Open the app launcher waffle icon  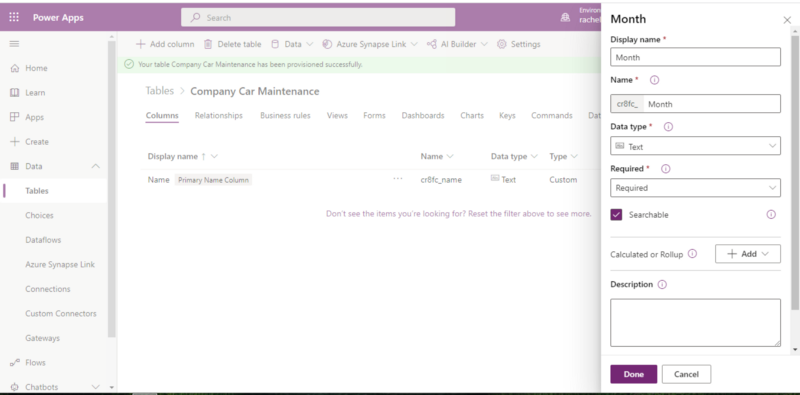click(x=14, y=17)
